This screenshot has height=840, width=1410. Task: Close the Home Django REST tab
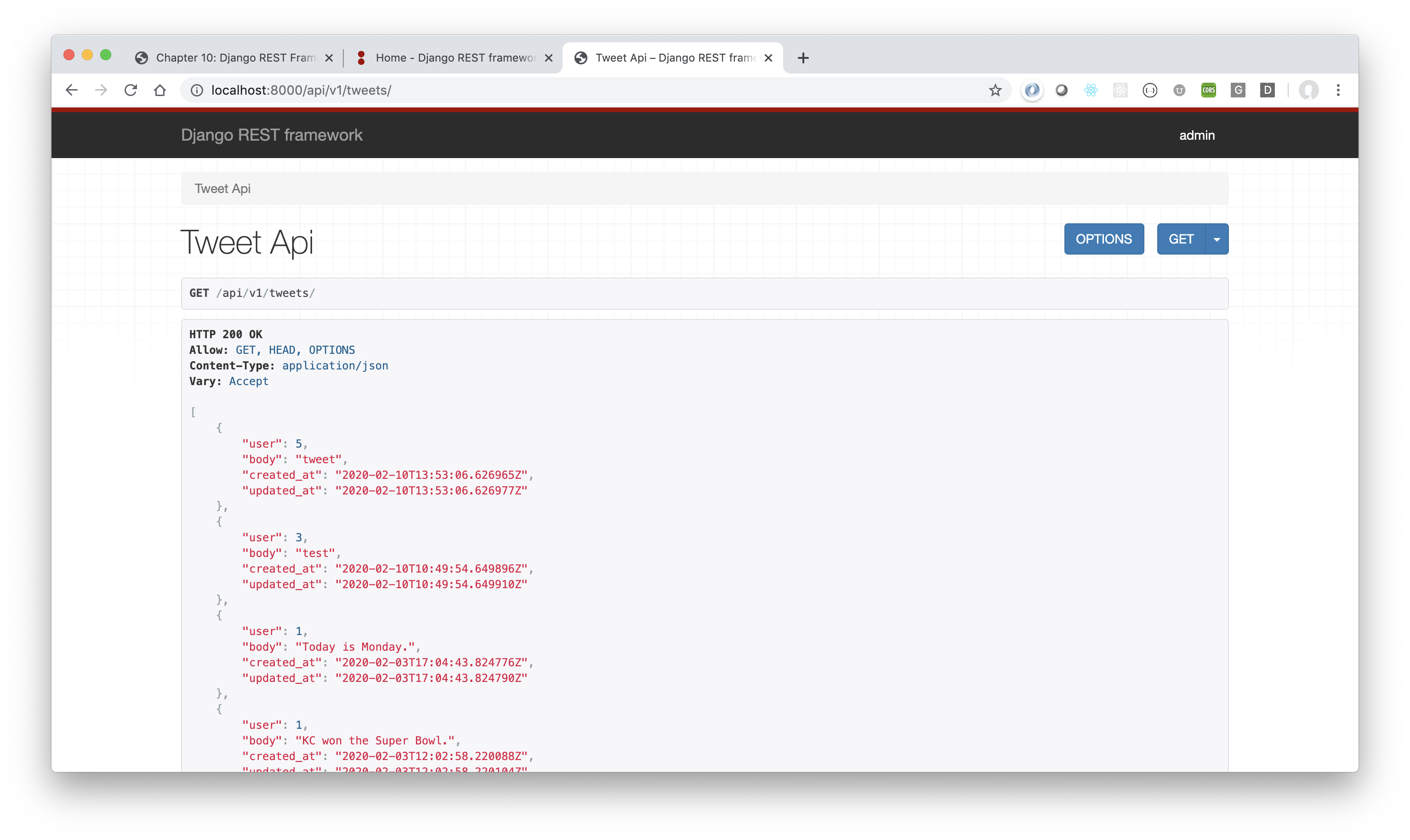(x=548, y=58)
